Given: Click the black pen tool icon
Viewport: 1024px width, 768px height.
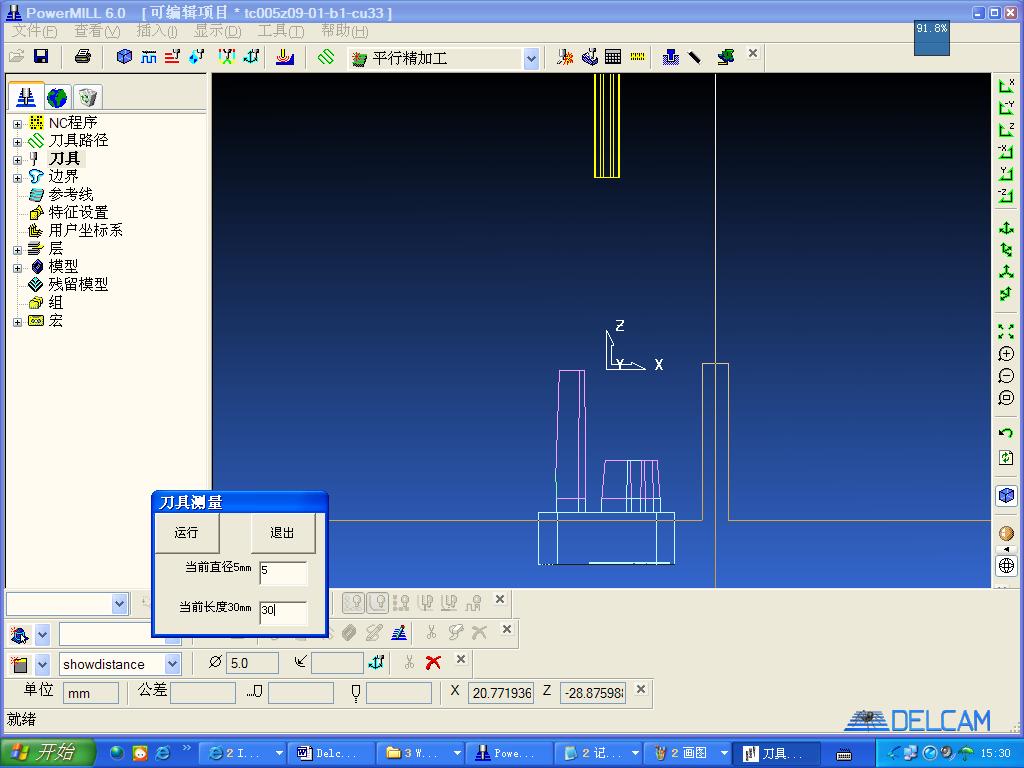Looking at the screenshot, I should coord(694,57).
